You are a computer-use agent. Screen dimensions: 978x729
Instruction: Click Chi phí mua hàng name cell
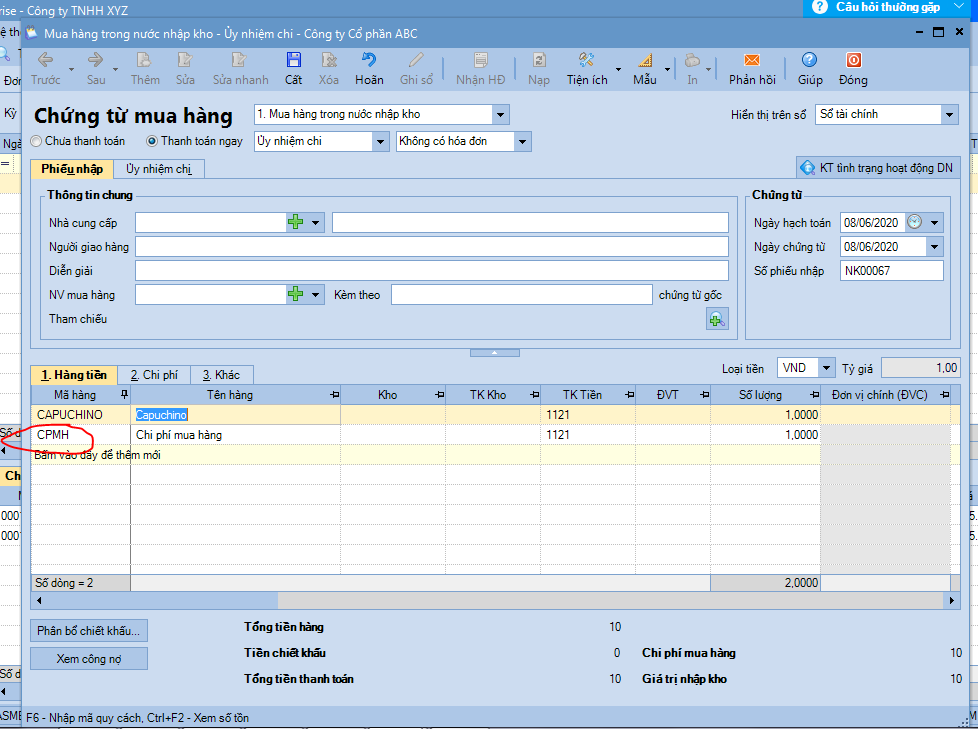tap(235, 435)
